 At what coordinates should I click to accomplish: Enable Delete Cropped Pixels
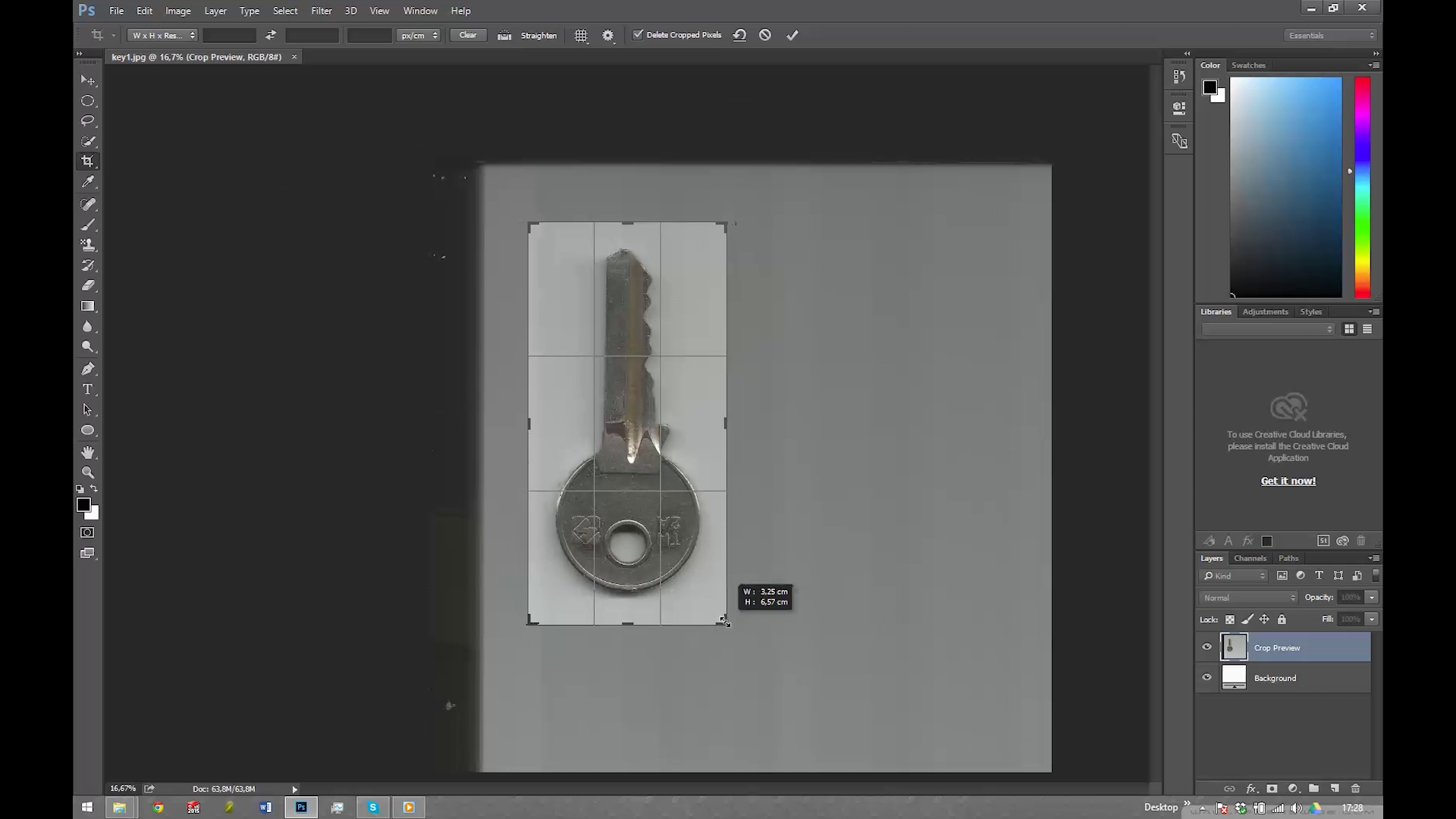639,35
